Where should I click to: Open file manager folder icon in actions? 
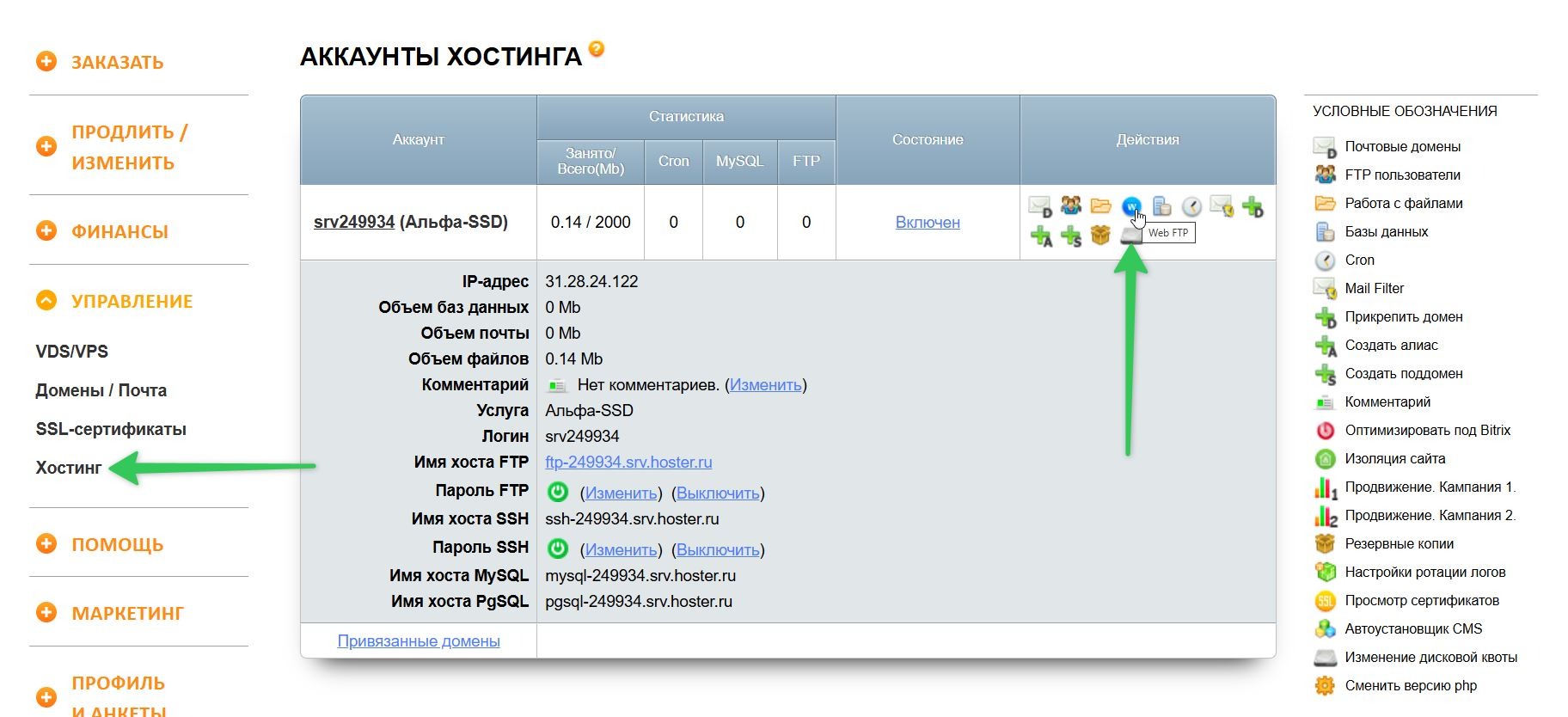point(1101,205)
